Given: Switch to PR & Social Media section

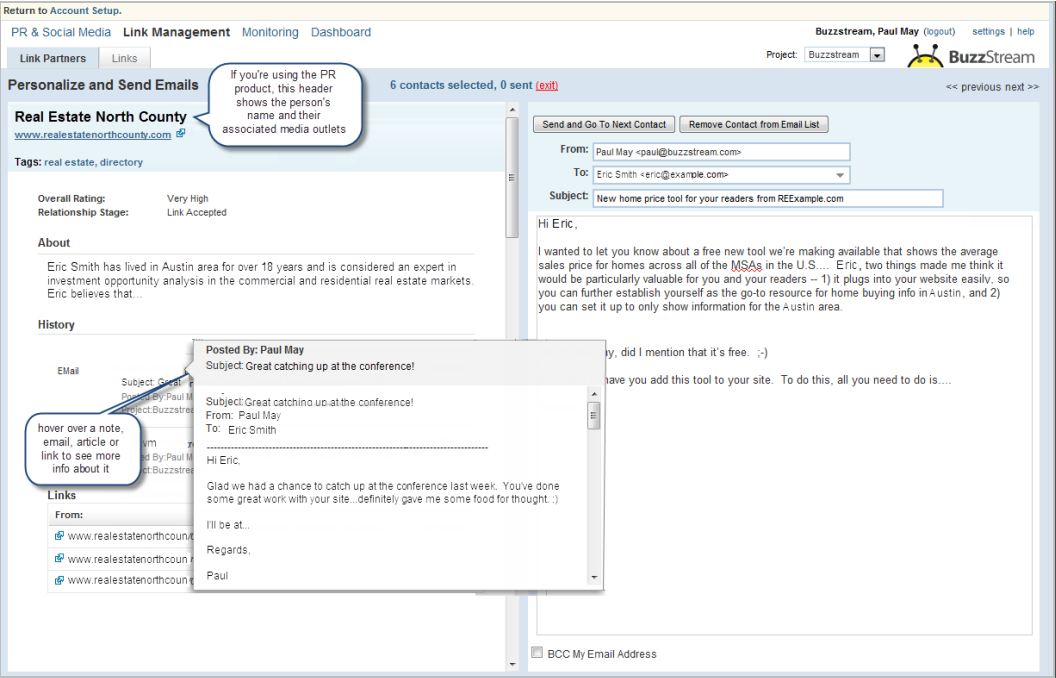Looking at the screenshot, I should pos(61,32).
